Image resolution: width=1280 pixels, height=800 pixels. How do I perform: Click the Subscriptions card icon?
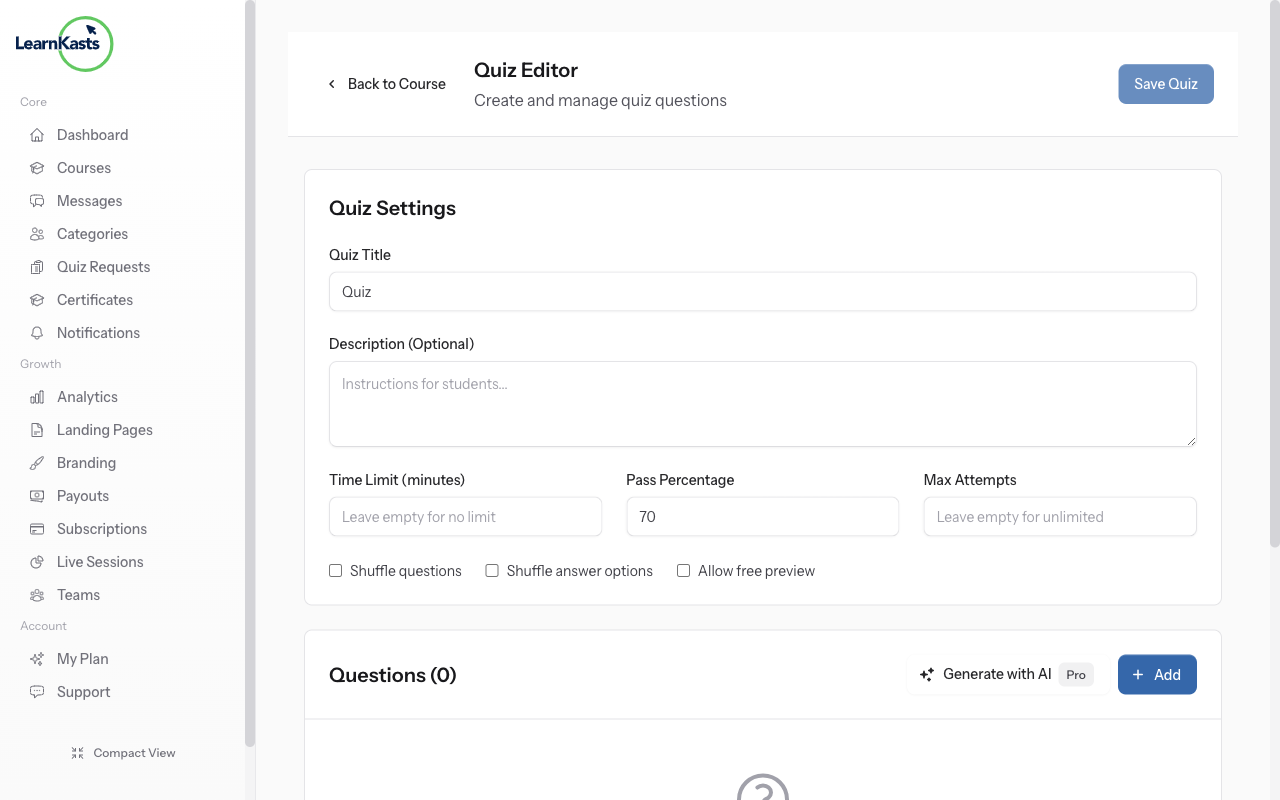[36, 528]
